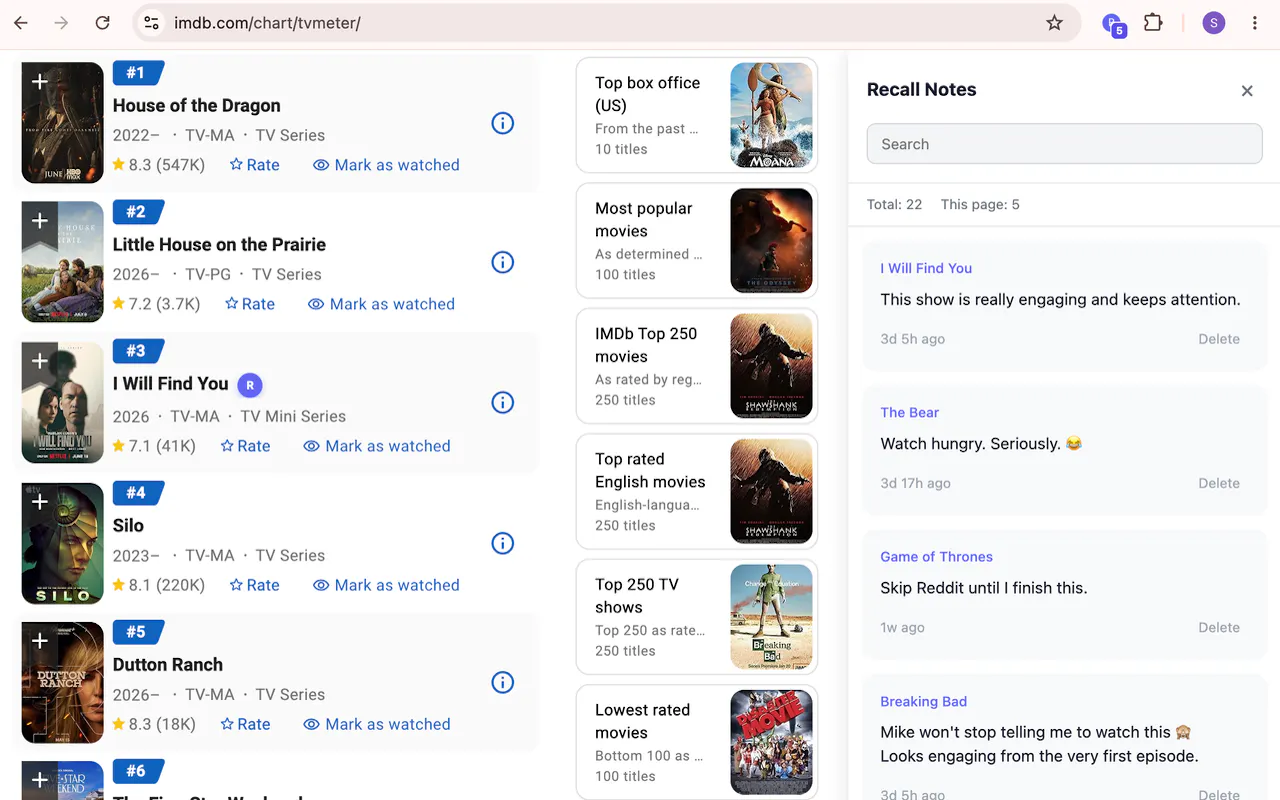Add Little House on the Prairie to watchlist
This screenshot has height=800, width=1280.
40,220
